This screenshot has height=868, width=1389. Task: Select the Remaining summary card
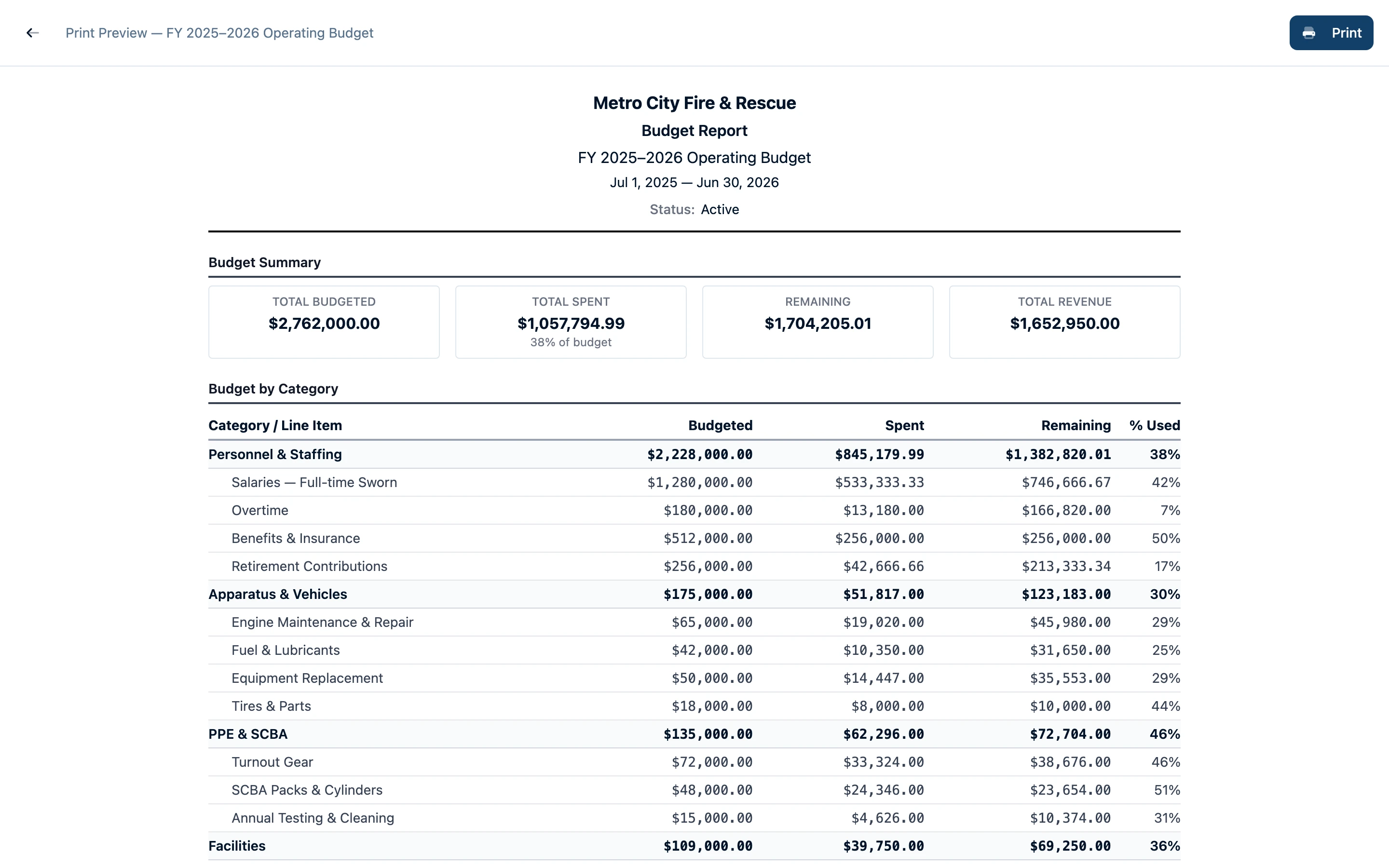pos(817,322)
